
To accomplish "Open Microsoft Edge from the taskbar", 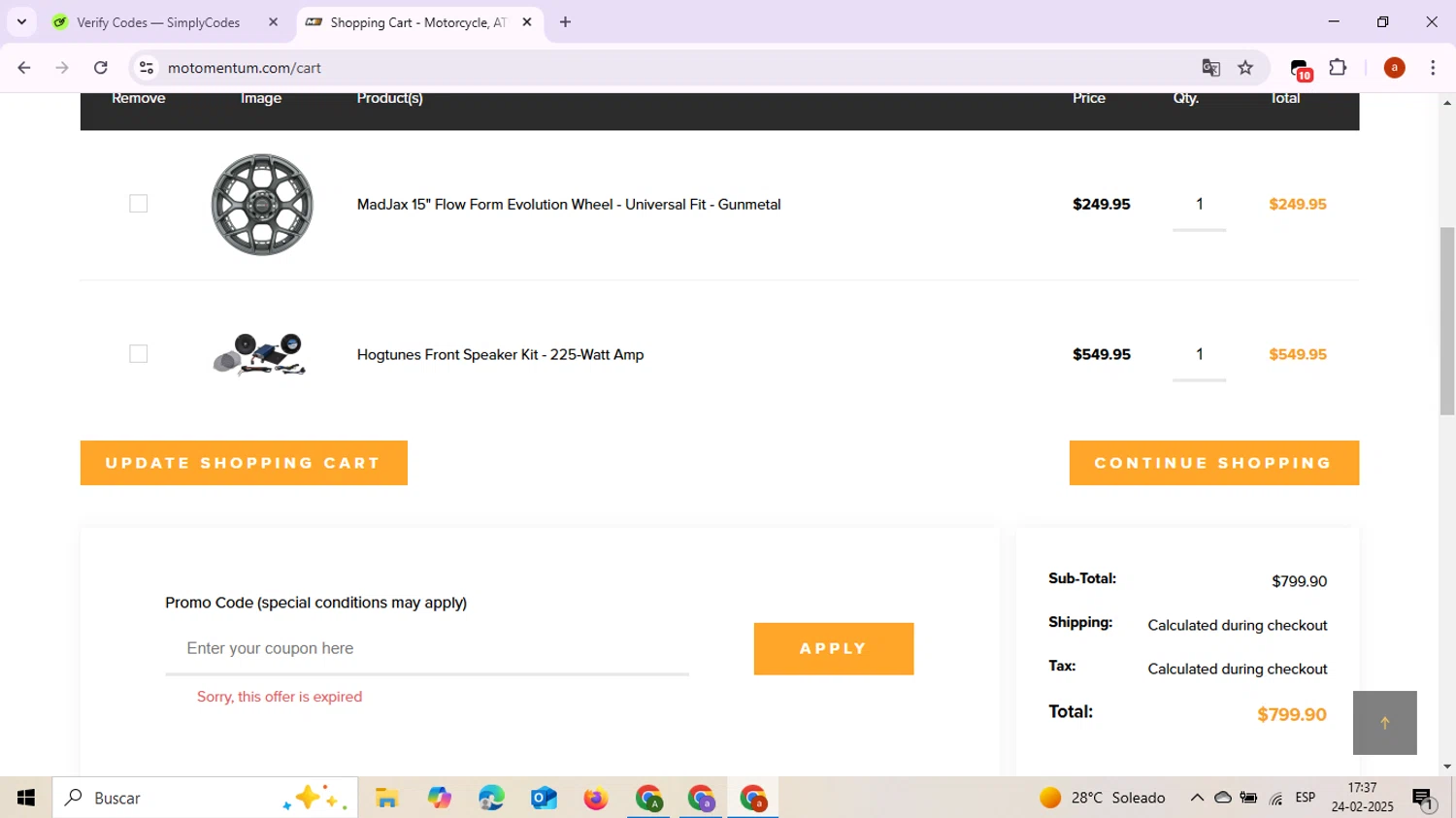I will pos(491,799).
